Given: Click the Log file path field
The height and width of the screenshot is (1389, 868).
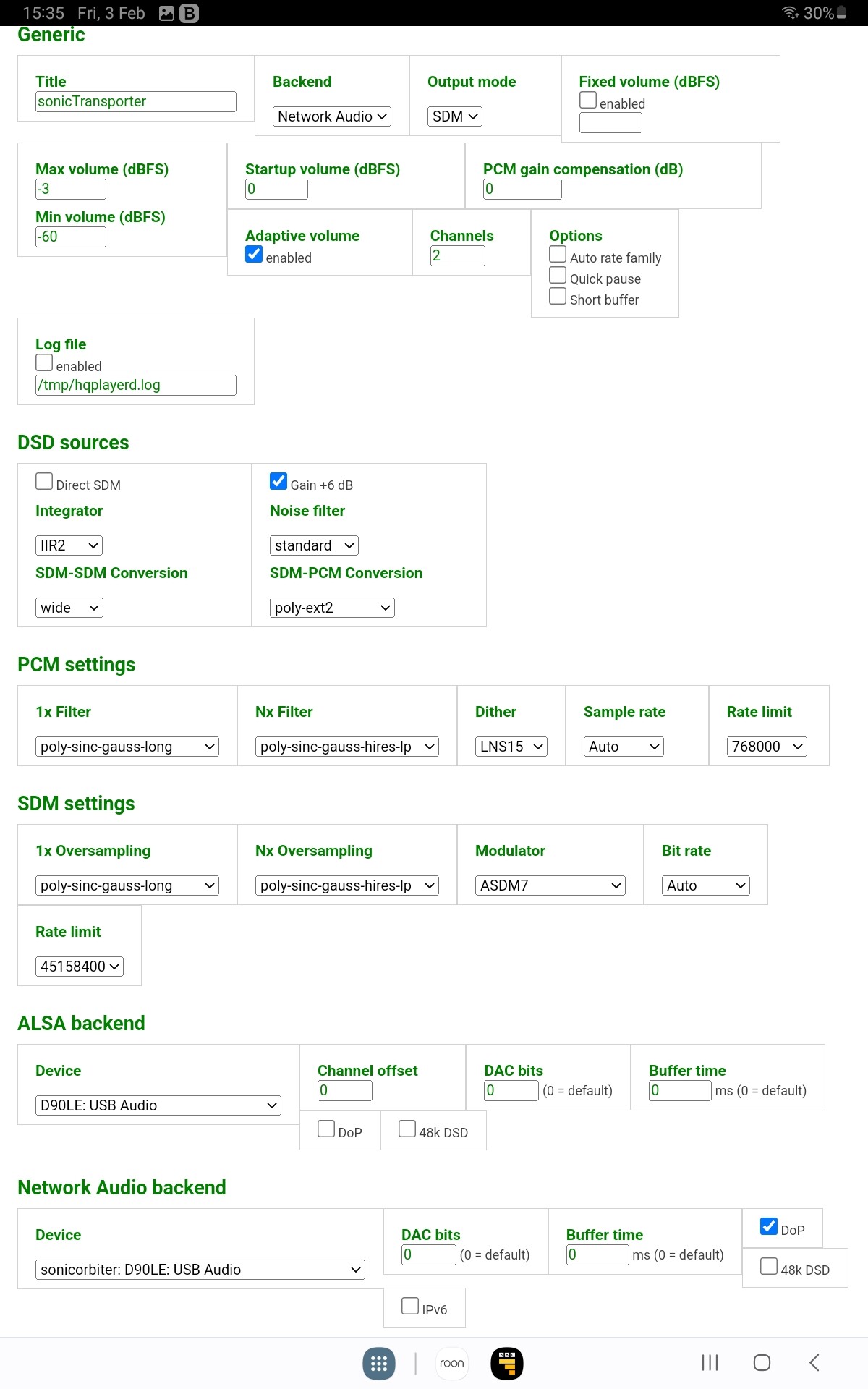Looking at the screenshot, I should 136,385.
